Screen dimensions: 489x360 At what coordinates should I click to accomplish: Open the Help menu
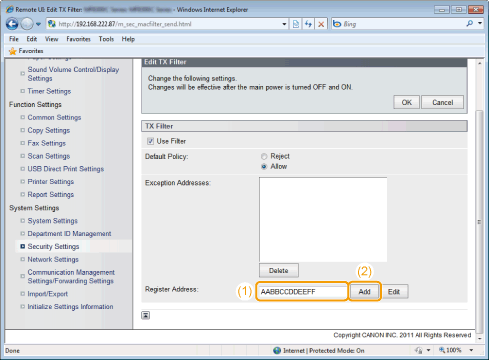click(128, 39)
